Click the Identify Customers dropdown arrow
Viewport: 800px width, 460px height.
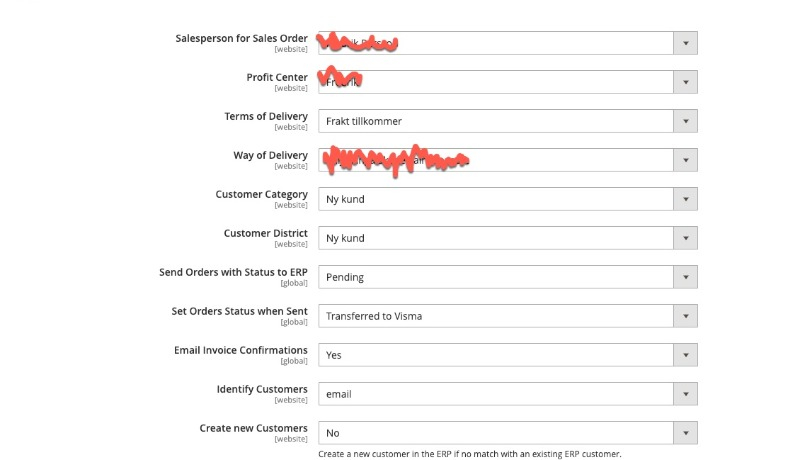pos(685,394)
